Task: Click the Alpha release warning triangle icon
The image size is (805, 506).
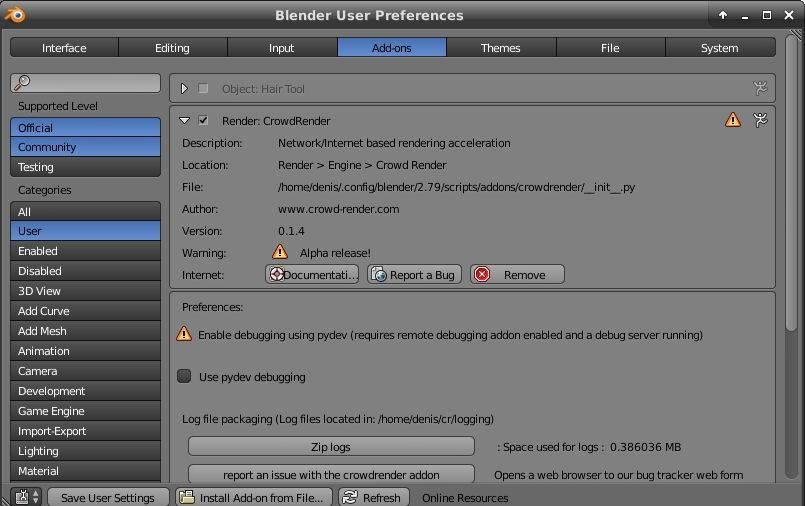Action: click(x=280, y=252)
